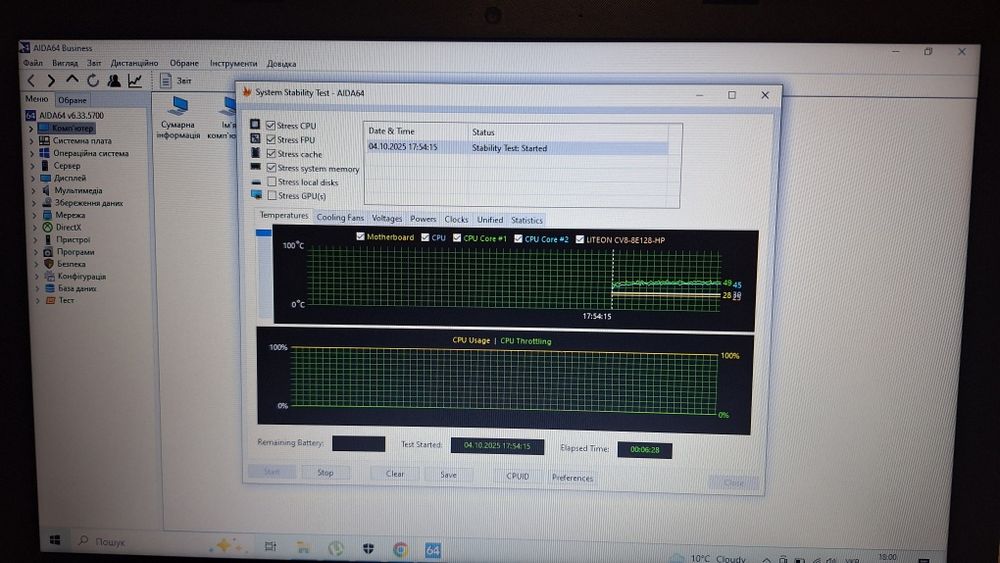Click the Stop button

(x=325, y=472)
